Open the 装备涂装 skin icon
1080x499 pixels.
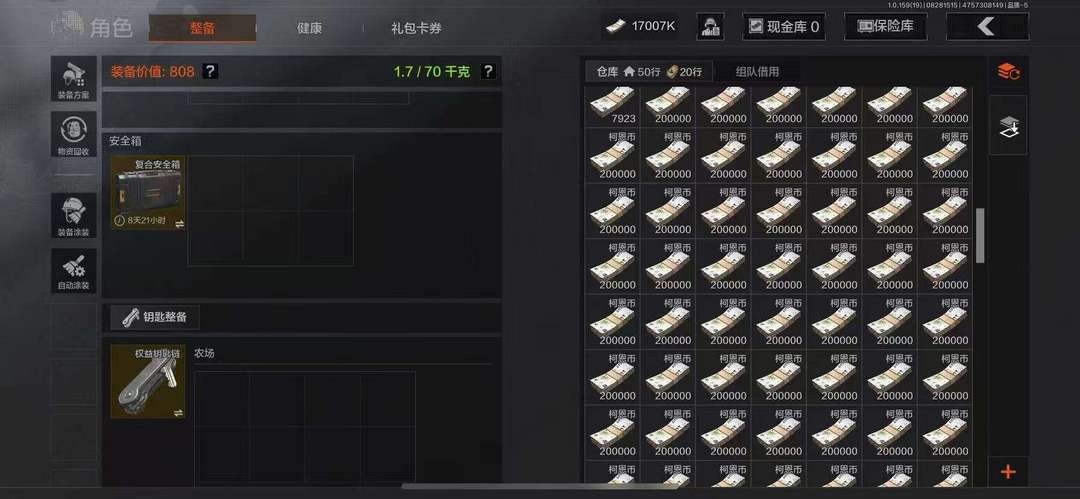pos(74,216)
